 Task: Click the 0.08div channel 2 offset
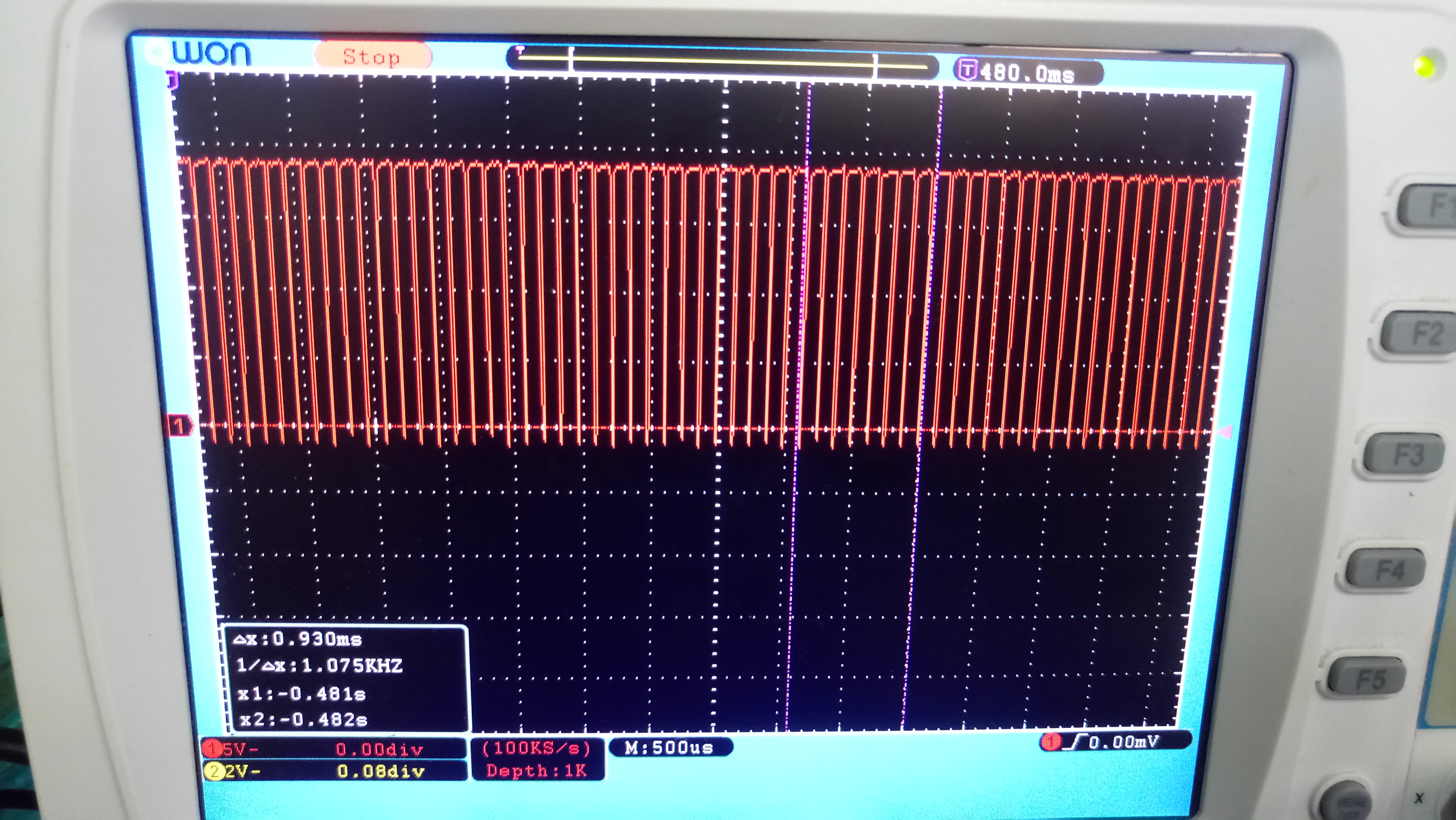pos(381,771)
